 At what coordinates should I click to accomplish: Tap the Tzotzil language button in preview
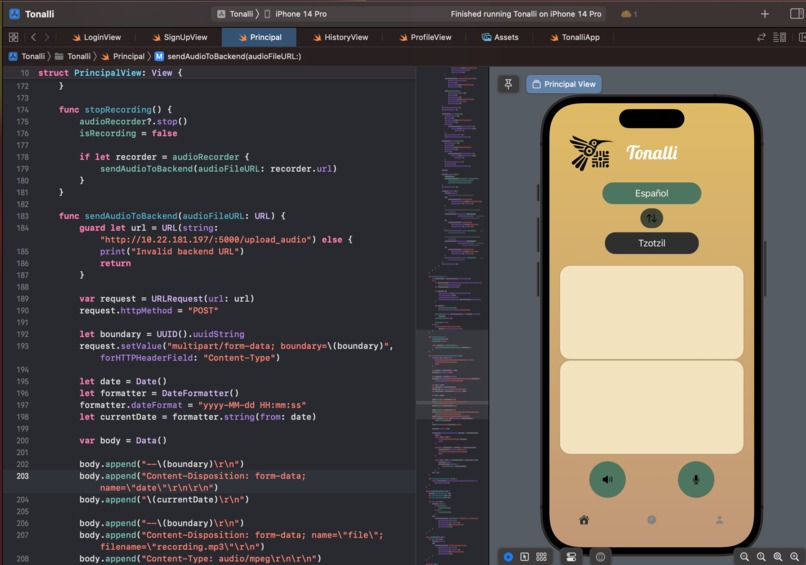(x=651, y=243)
